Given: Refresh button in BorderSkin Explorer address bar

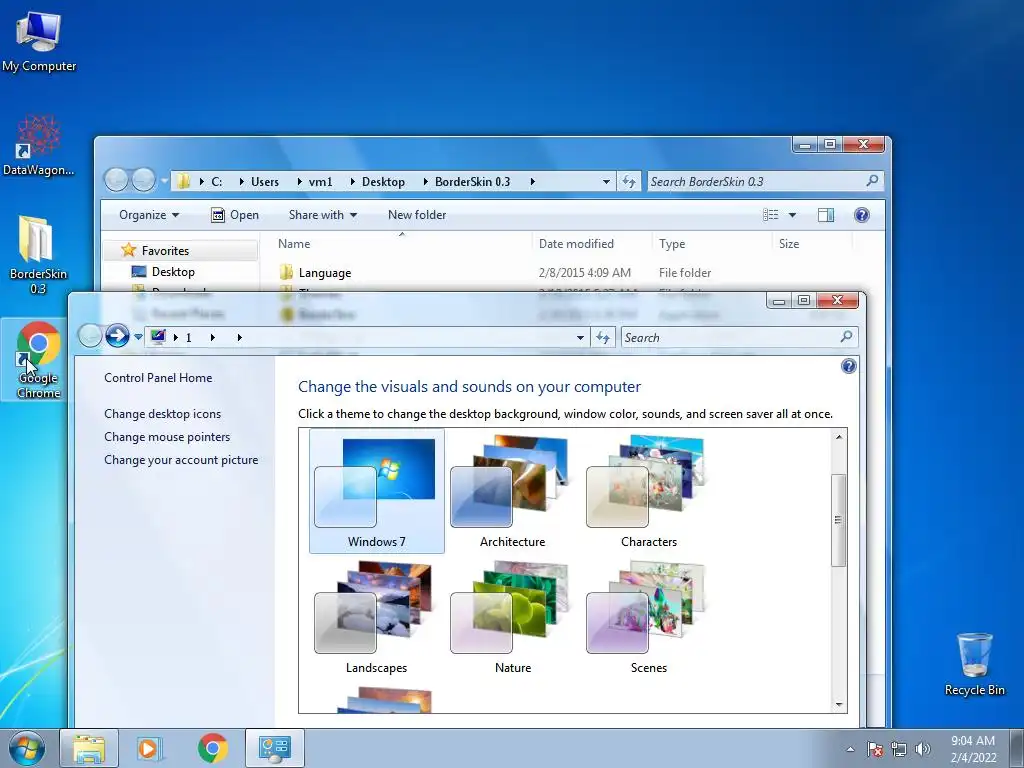Looking at the screenshot, I should point(628,182).
